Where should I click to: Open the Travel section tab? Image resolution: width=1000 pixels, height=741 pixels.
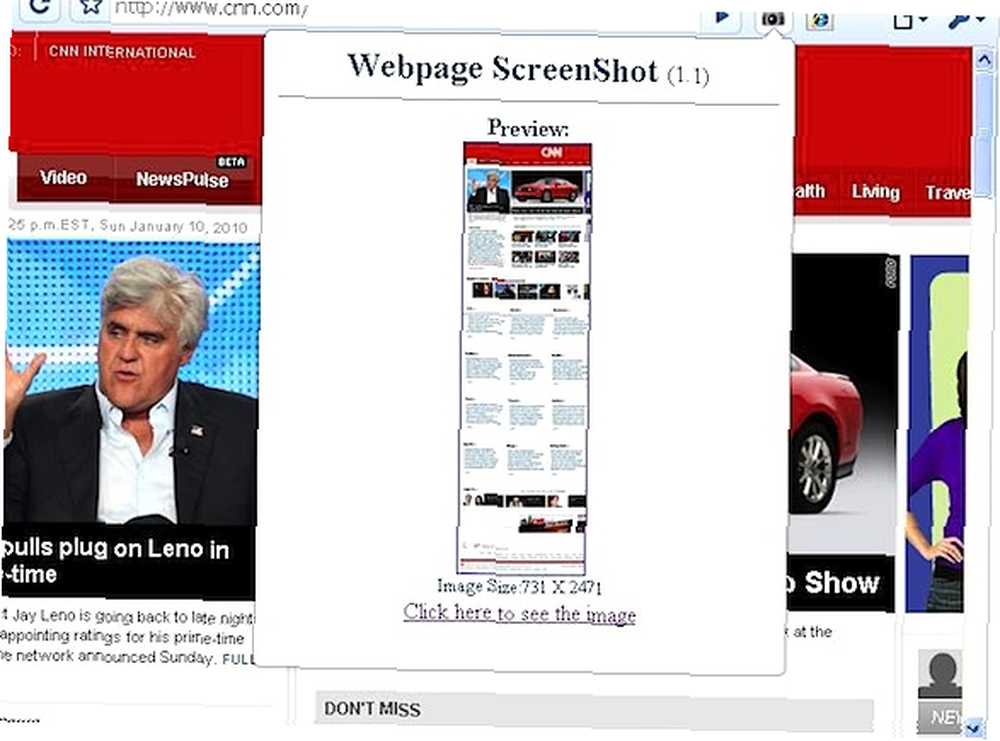948,193
